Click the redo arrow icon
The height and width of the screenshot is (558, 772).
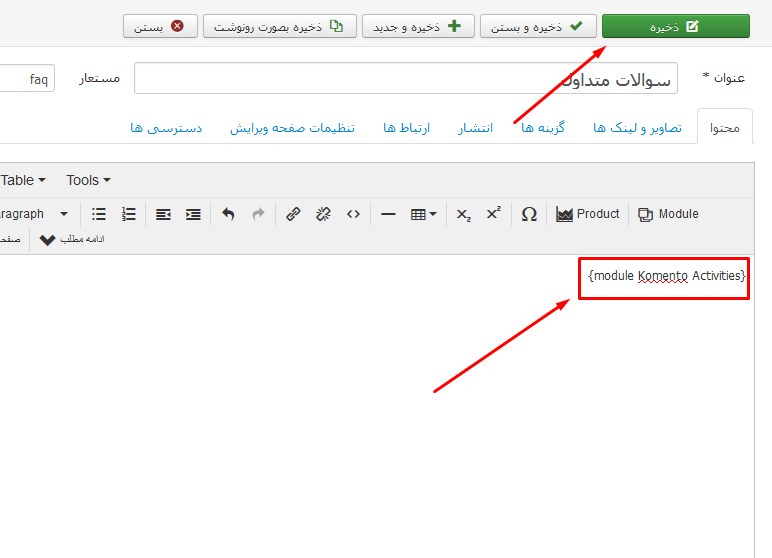[258, 214]
